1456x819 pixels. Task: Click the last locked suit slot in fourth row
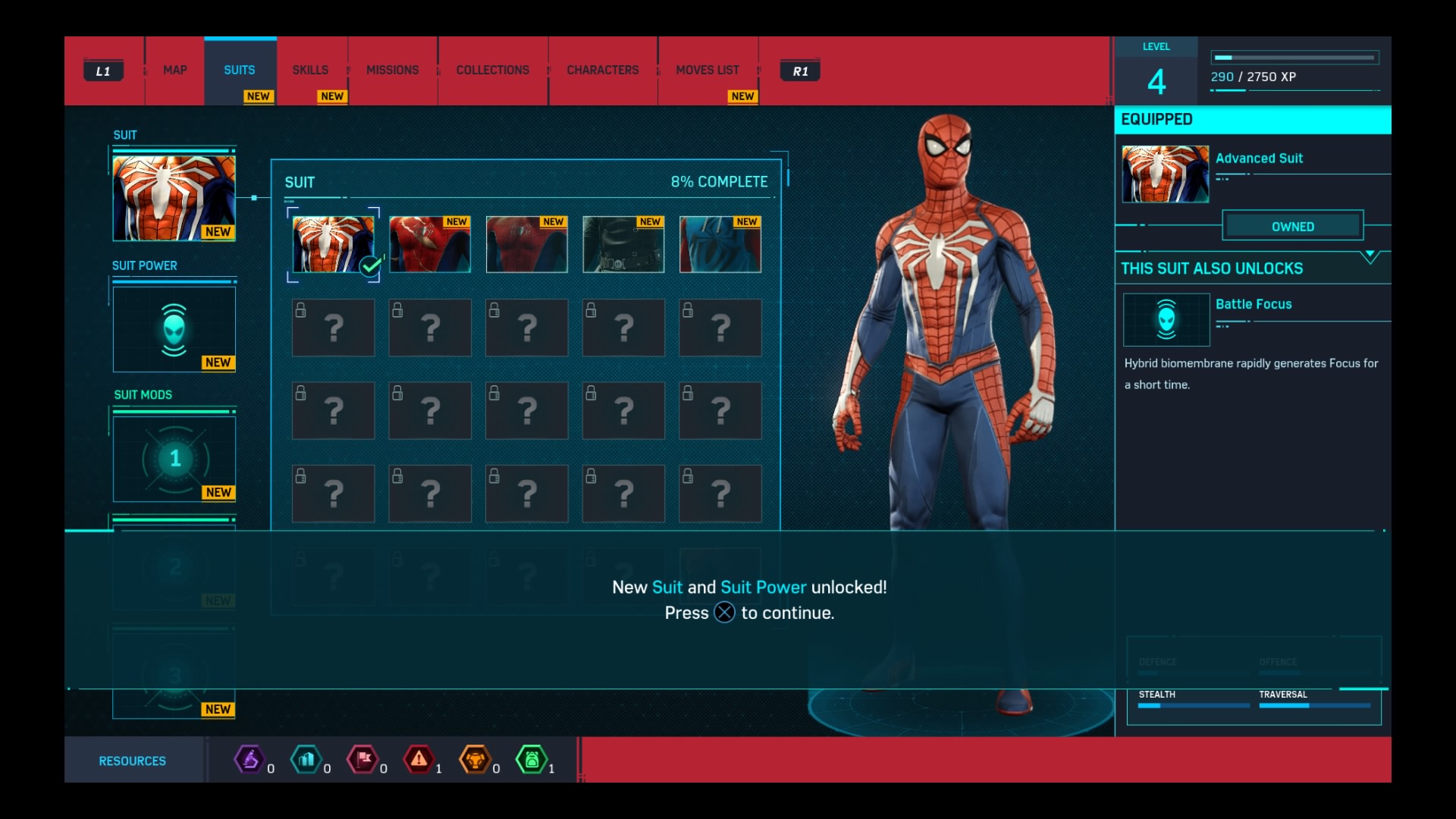point(720,494)
